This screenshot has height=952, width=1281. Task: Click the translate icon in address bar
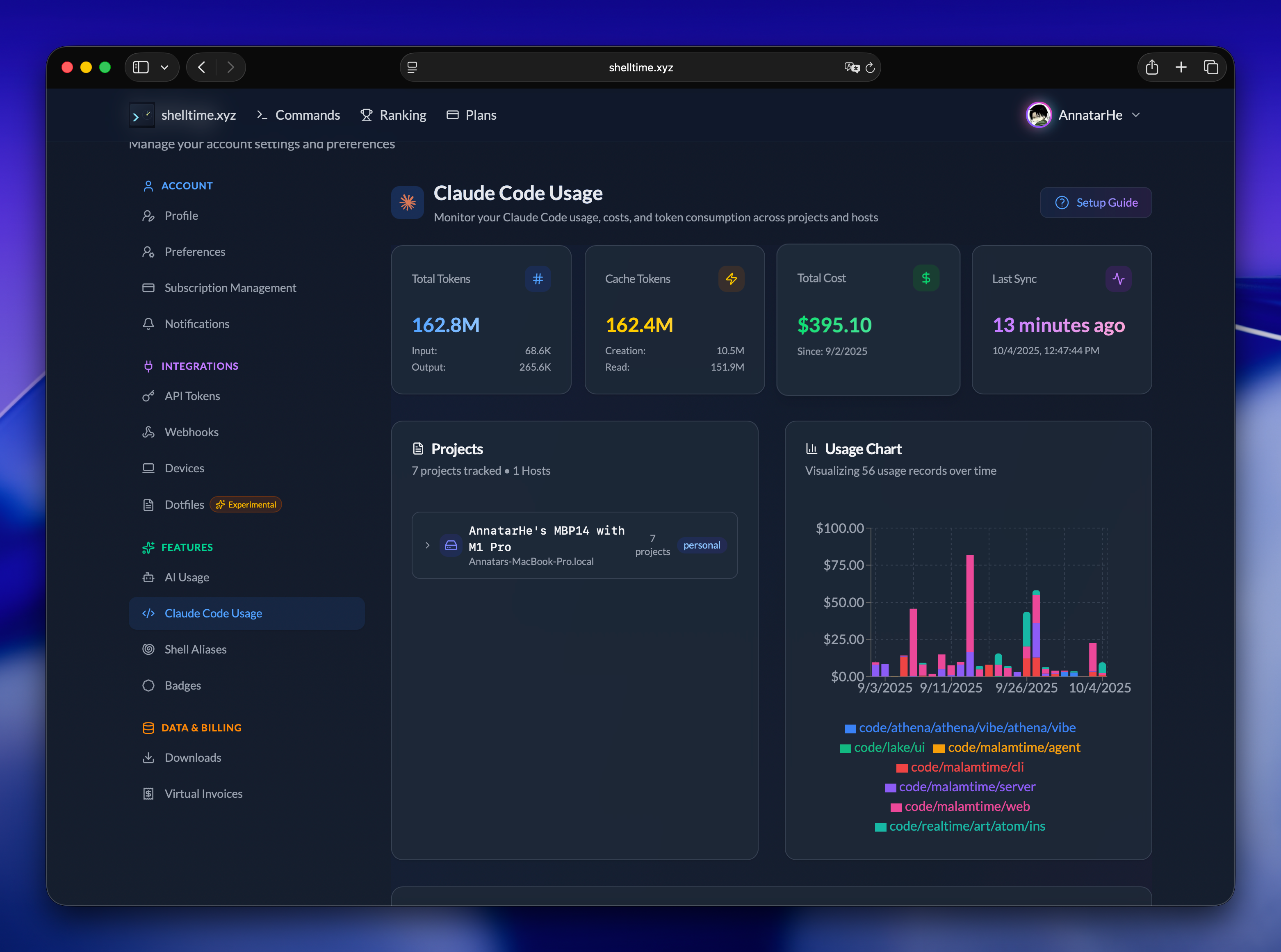click(851, 67)
